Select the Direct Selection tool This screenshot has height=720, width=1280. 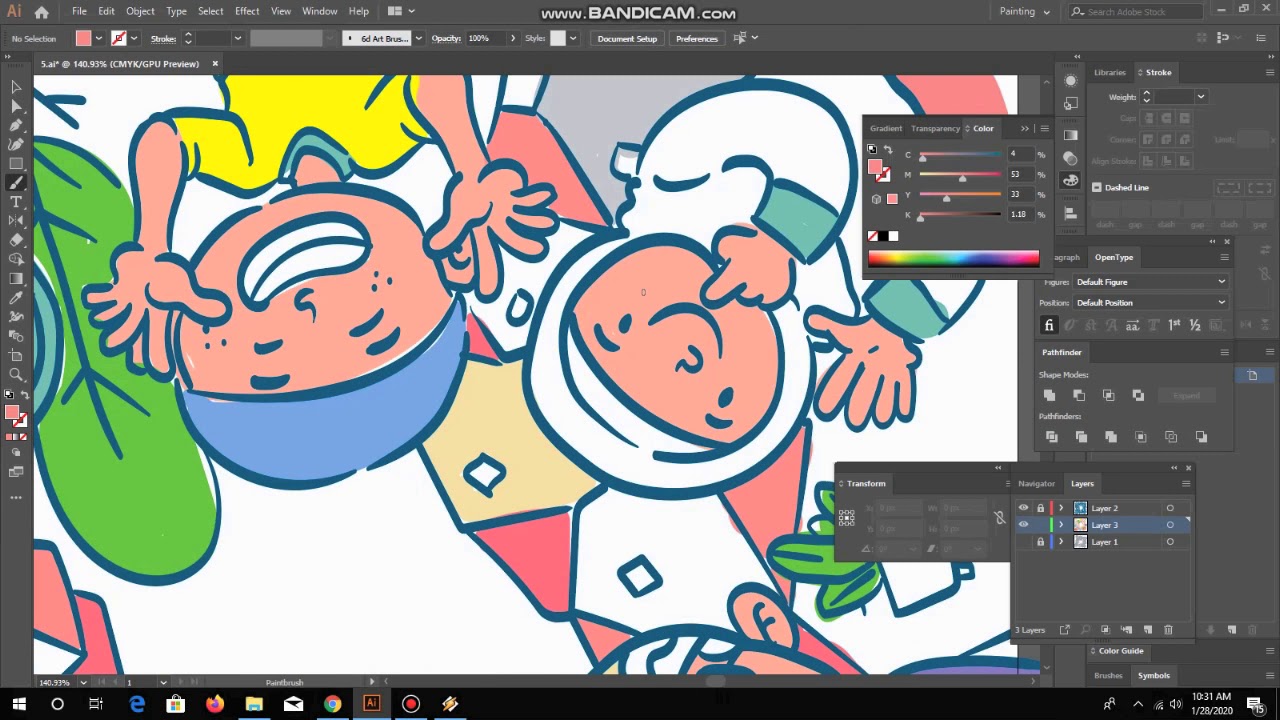(16, 106)
